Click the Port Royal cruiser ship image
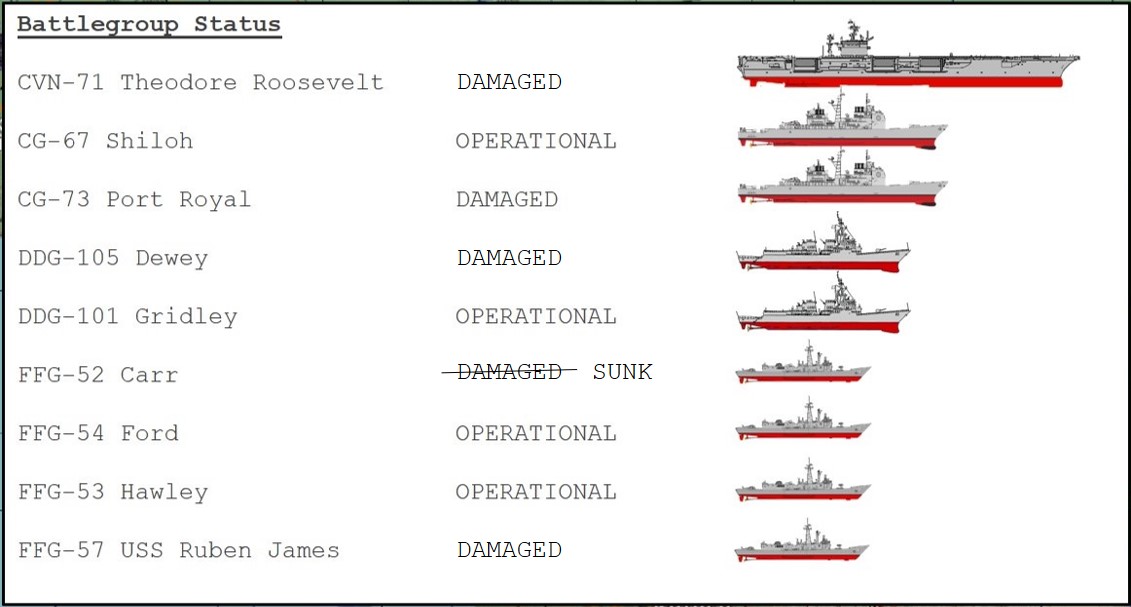This screenshot has height=607, width=1131. click(842, 183)
